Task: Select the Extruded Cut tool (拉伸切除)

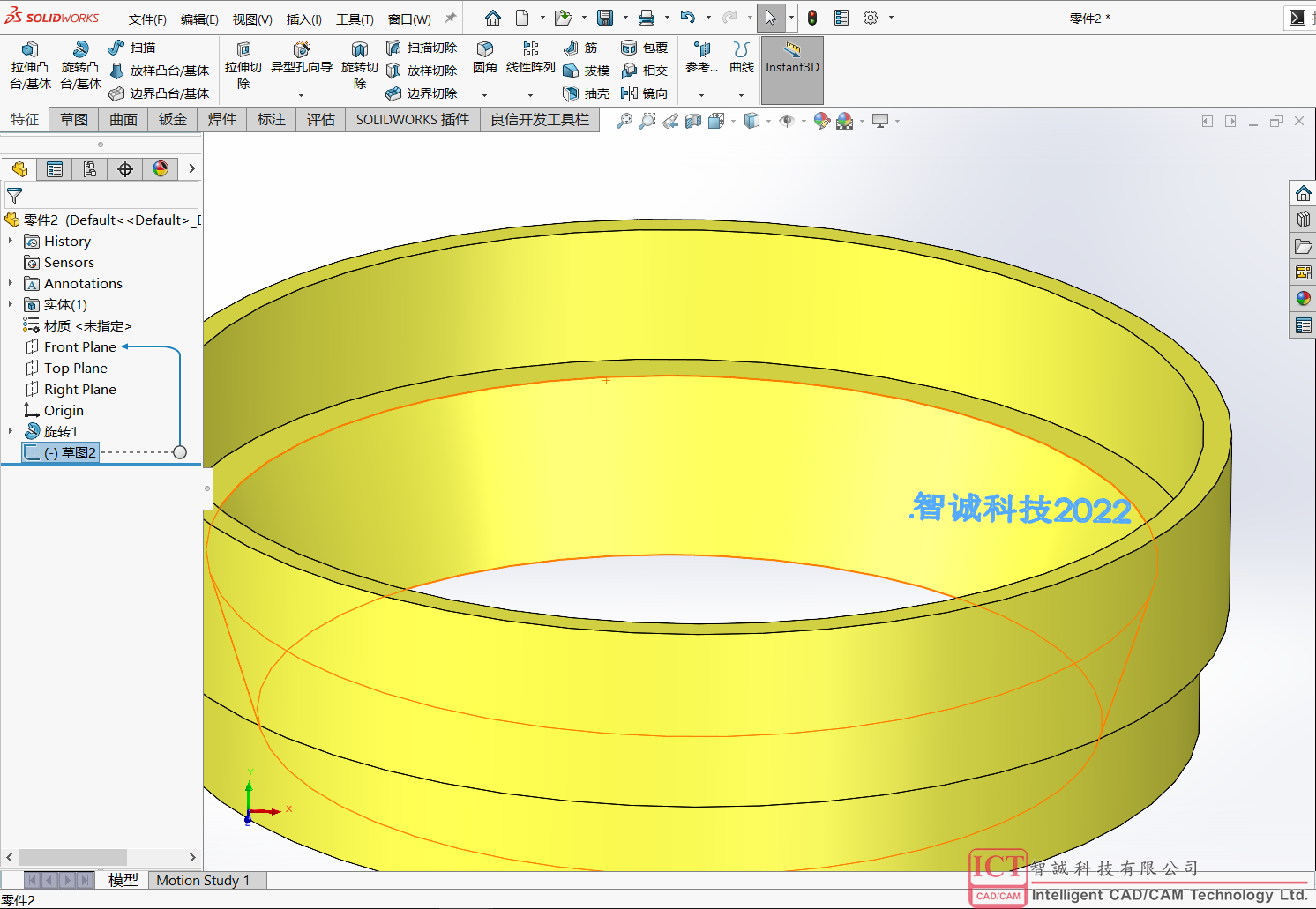Action: coord(243,66)
